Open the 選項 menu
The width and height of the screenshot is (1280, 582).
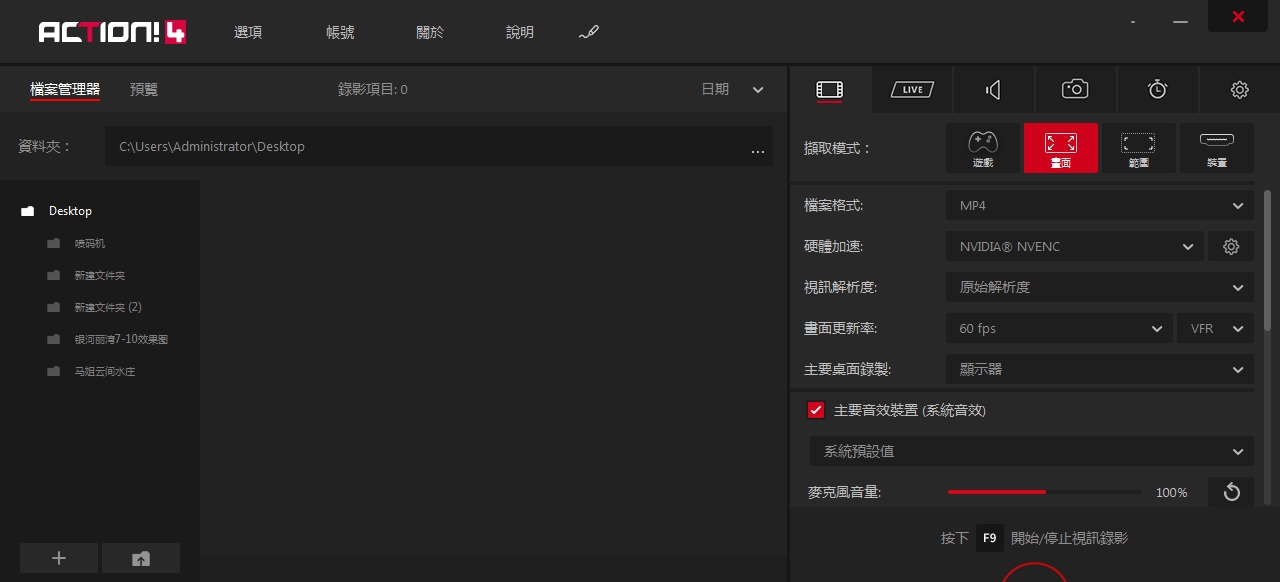click(x=247, y=32)
